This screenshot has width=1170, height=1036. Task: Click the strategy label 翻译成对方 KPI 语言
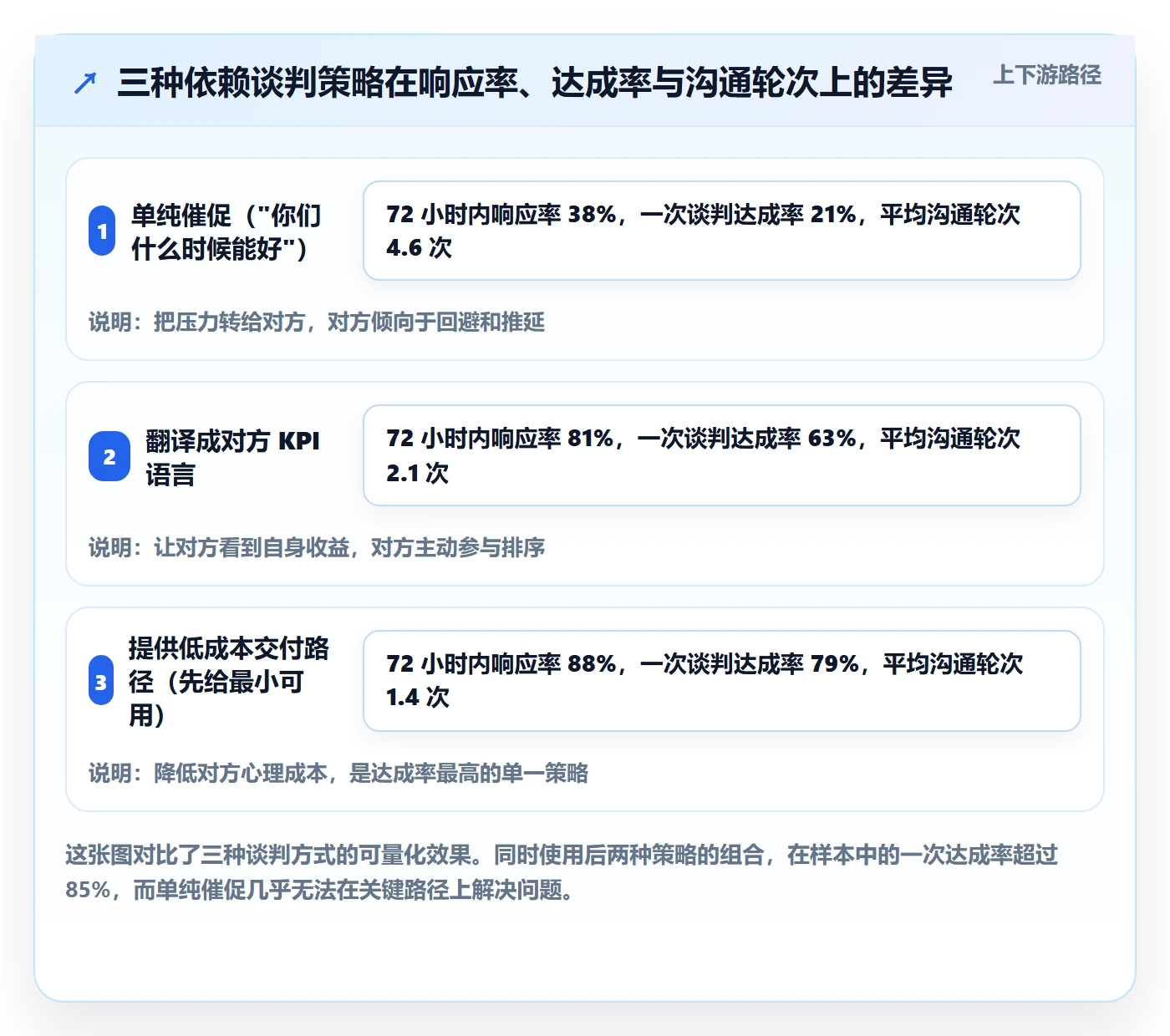pyautogui.click(x=233, y=457)
